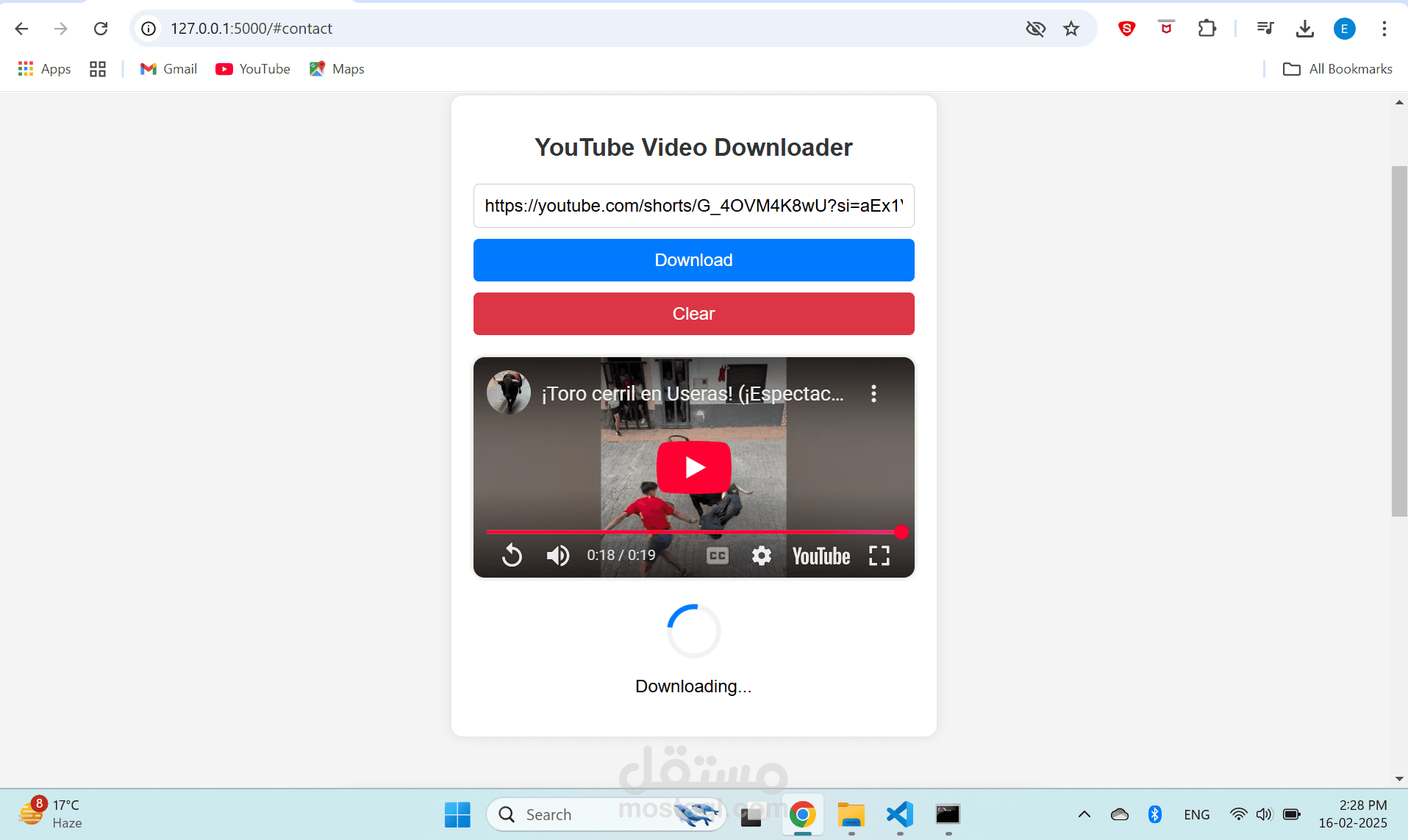
Task: Open the Gmail bookmark
Action: click(168, 69)
